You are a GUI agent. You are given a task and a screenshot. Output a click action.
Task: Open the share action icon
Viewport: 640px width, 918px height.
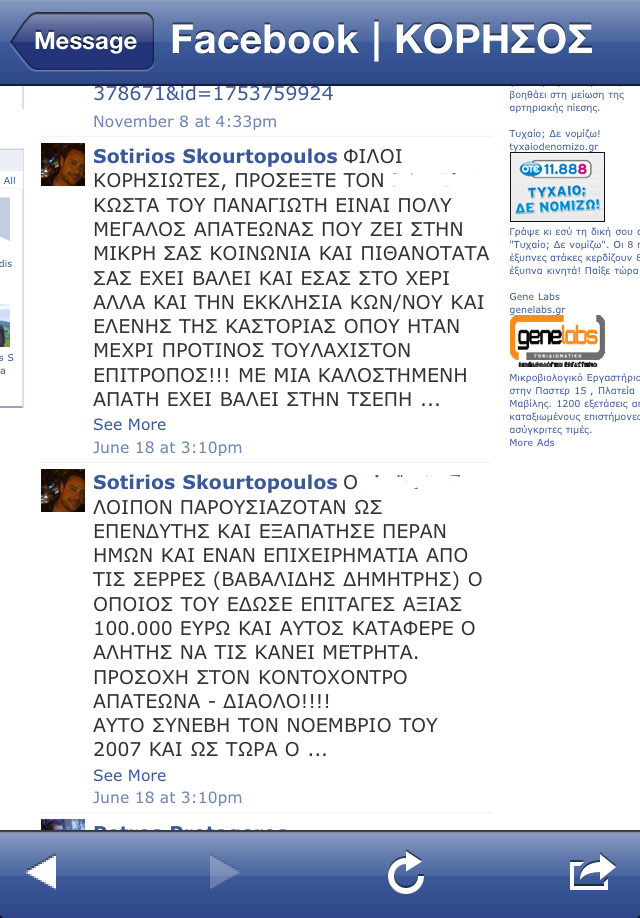click(593, 872)
